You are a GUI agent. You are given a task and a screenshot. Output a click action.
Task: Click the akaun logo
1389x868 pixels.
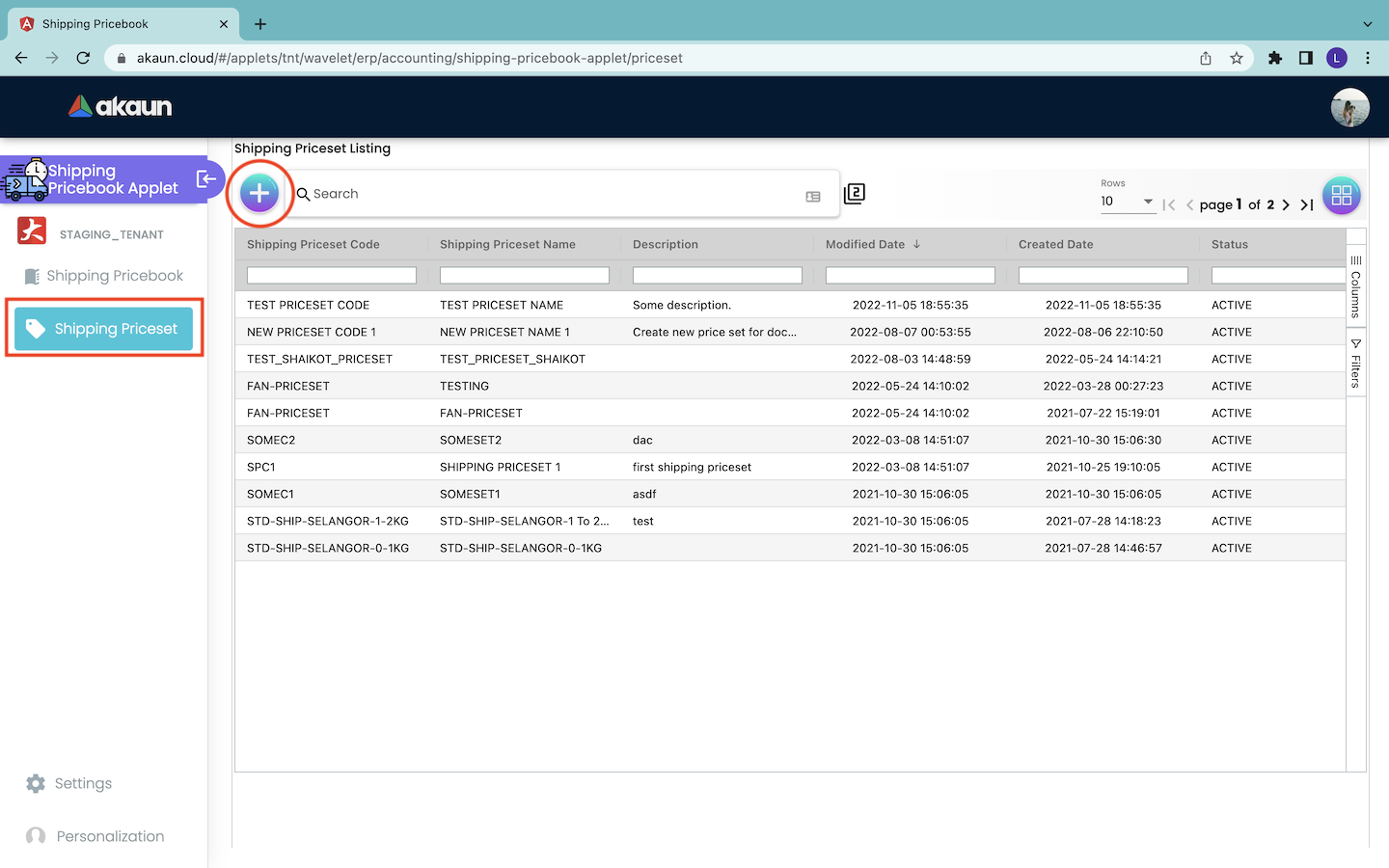pos(121,106)
